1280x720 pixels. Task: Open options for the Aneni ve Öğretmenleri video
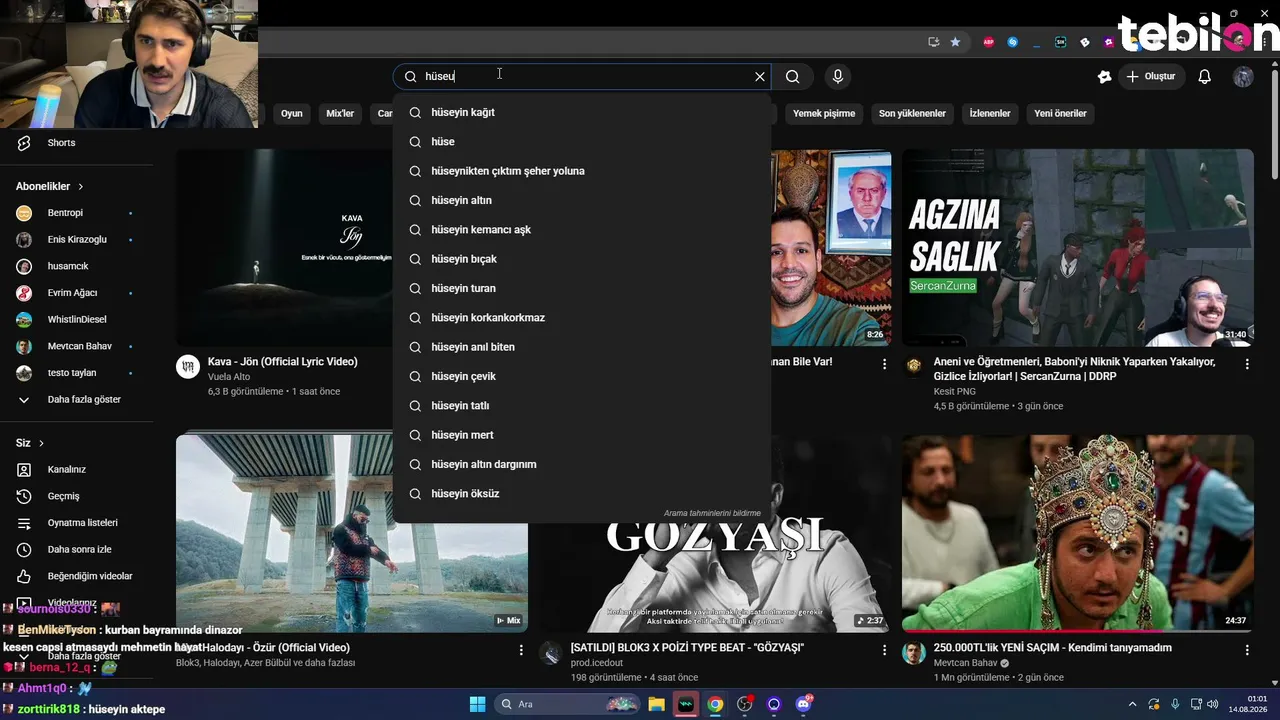coord(1247,365)
